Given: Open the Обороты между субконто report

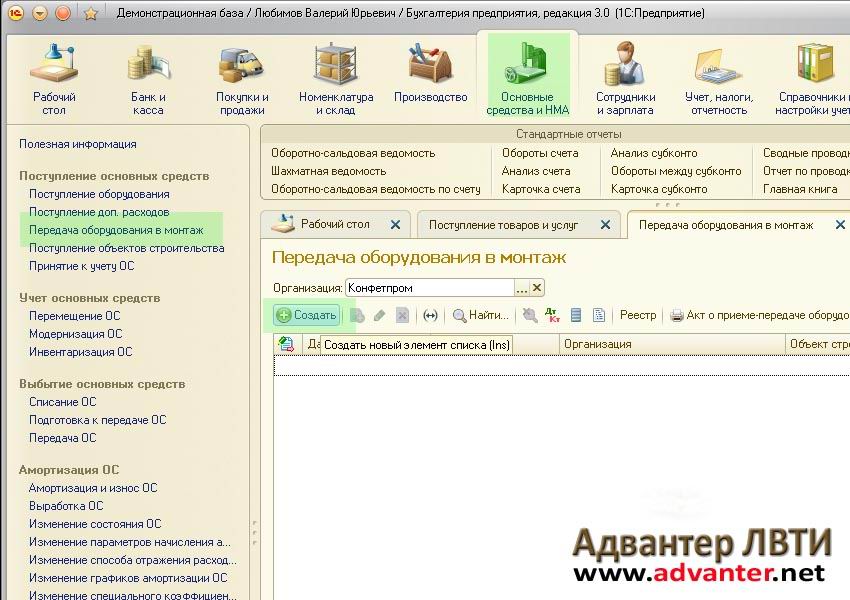Looking at the screenshot, I should 676,171.
